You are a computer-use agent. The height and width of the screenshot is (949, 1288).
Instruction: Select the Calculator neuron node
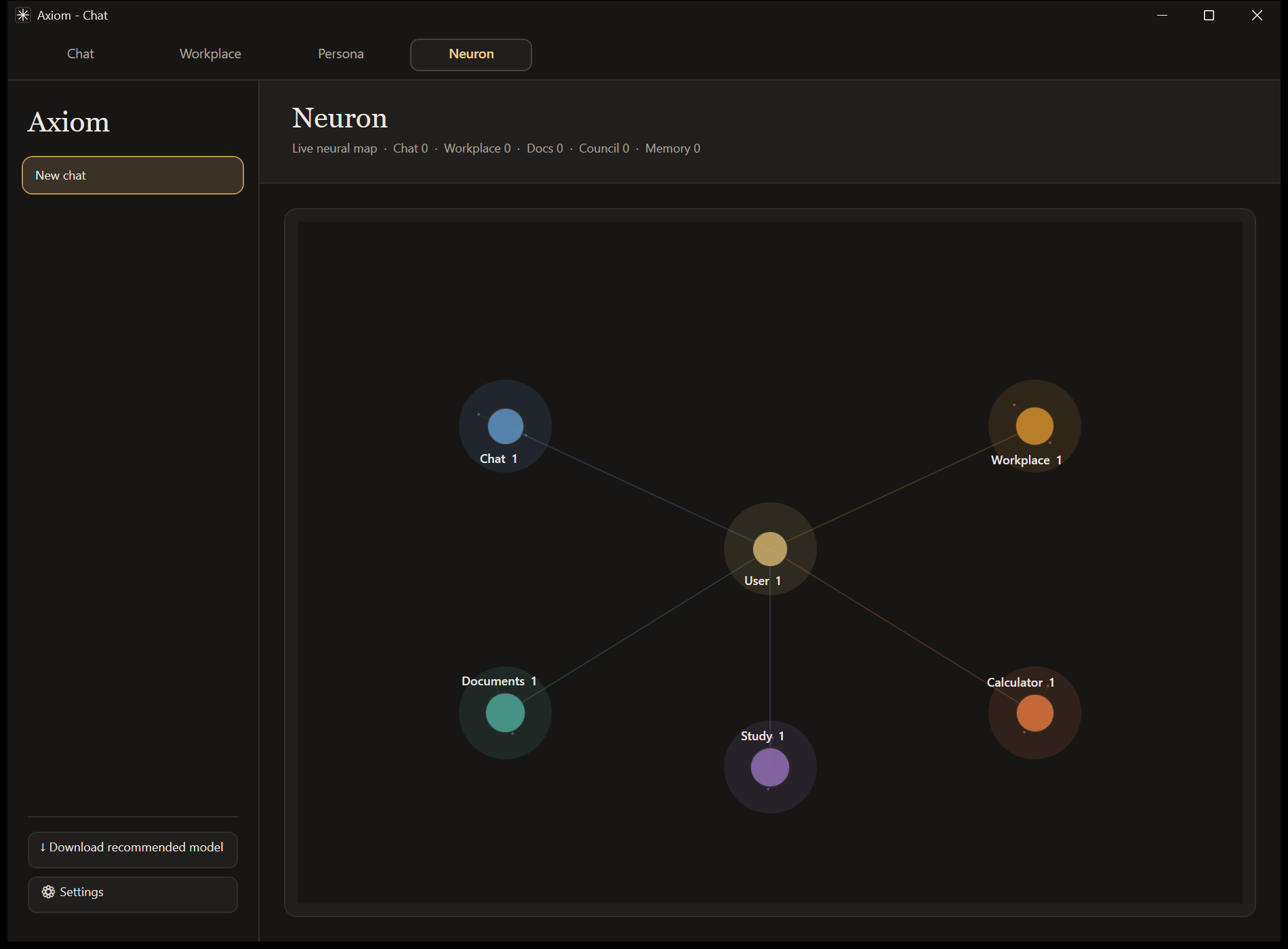pos(1034,713)
